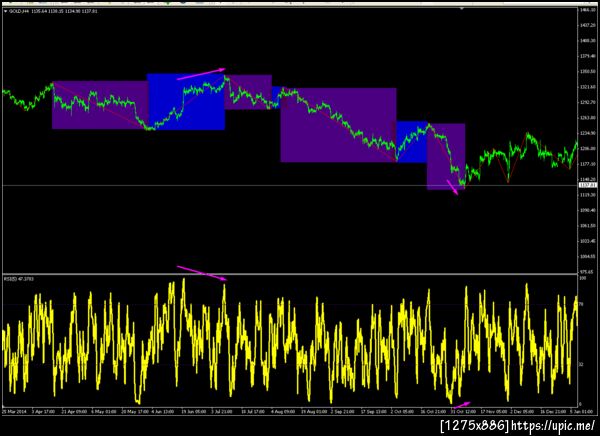Select the purple July rectangle
The height and width of the screenshot is (436, 600).
coord(248,92)
